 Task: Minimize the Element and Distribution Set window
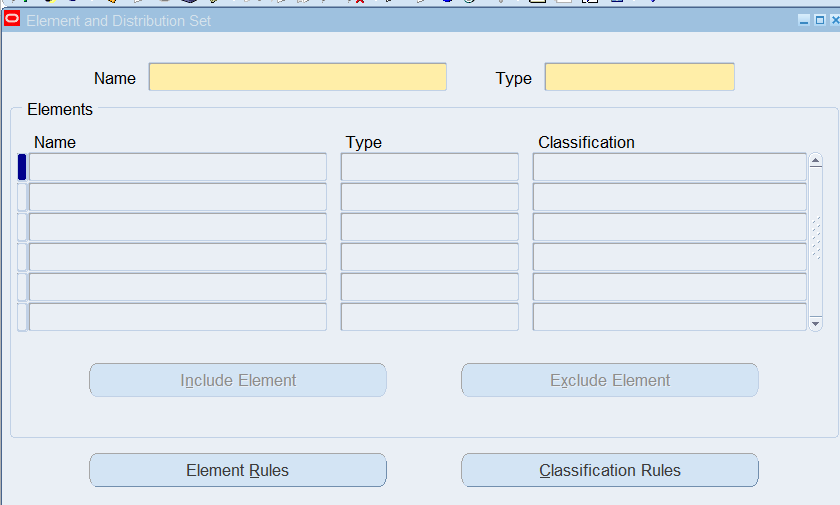(x=803, y=20)
